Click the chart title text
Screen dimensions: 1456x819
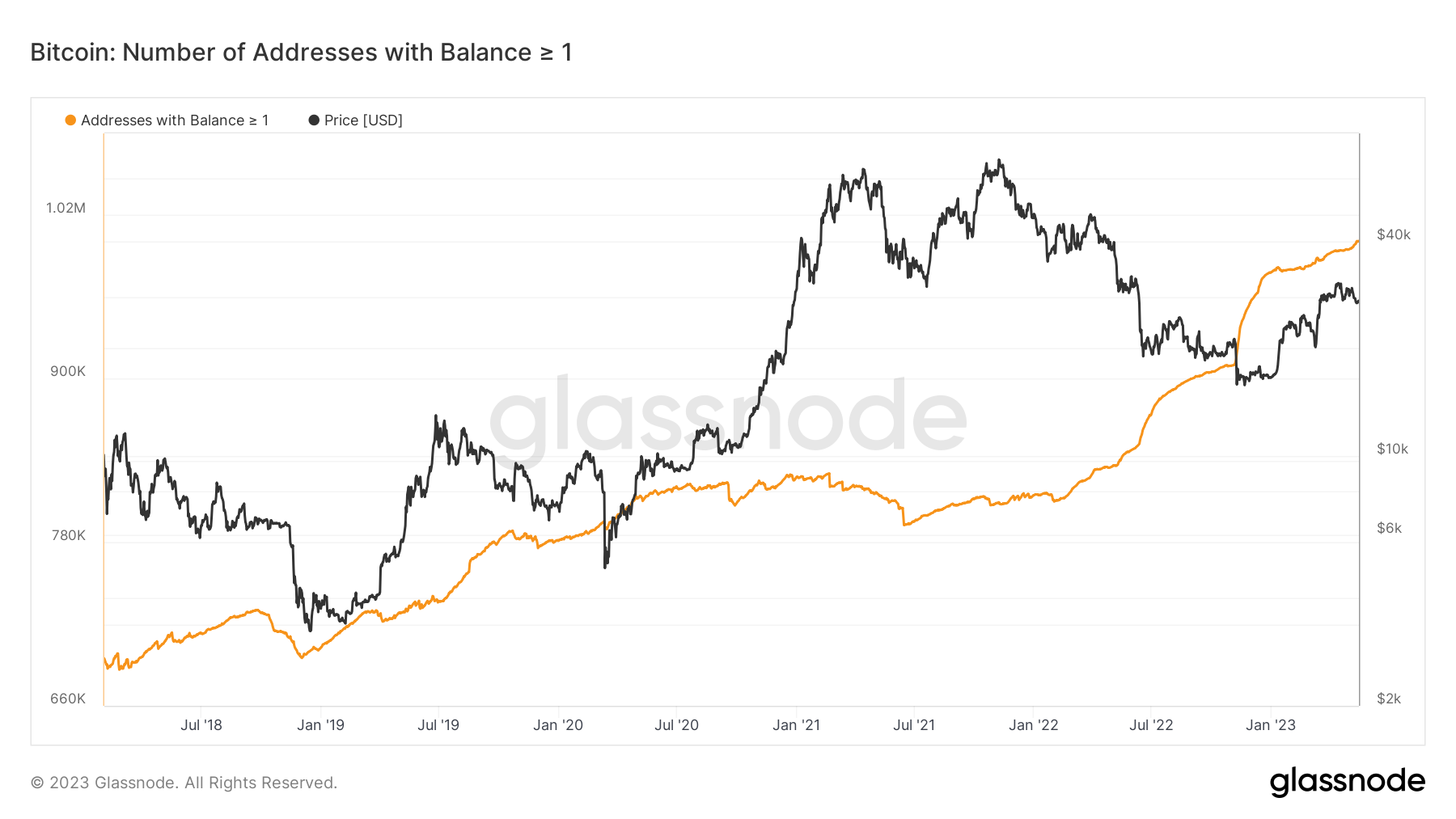pos(301,53)
